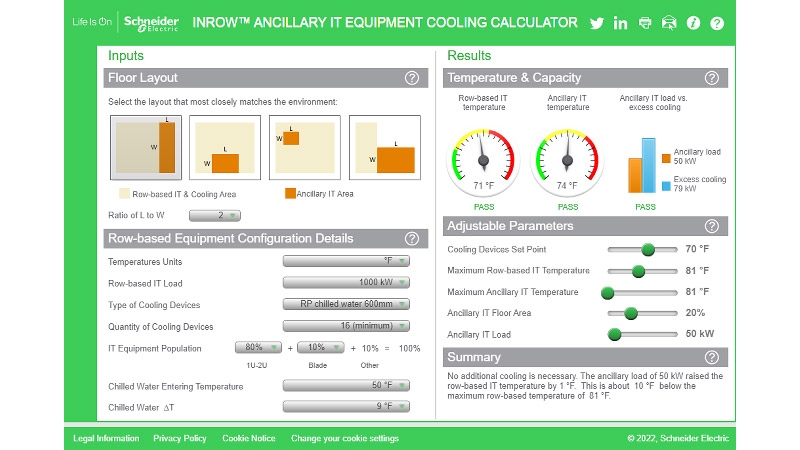This screenshot has width=800, height=450.
Task: Open help for Temperature & Capacity section
Action: point(711,78)
